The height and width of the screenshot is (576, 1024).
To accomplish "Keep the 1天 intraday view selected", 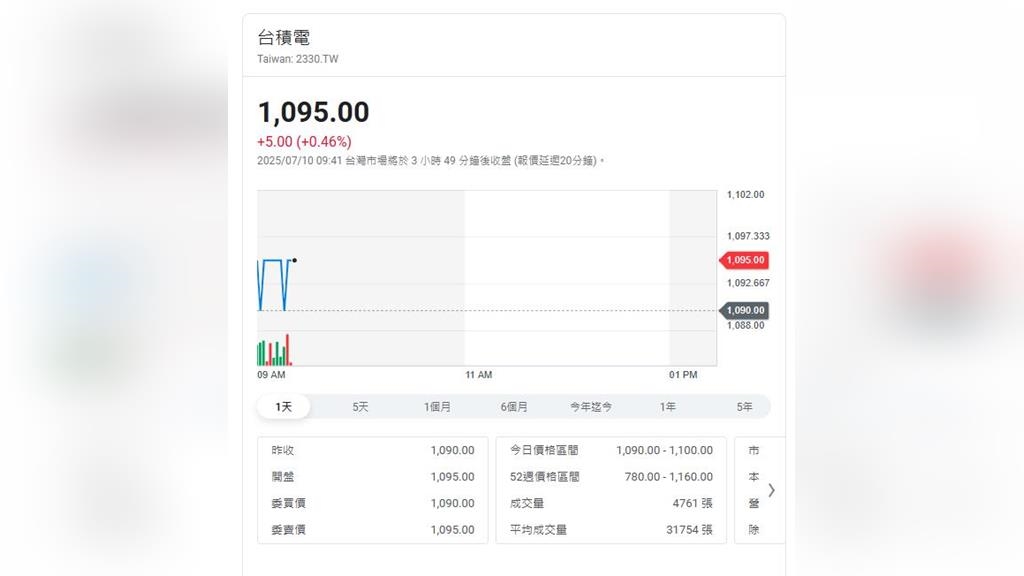I will coord(283,406).
